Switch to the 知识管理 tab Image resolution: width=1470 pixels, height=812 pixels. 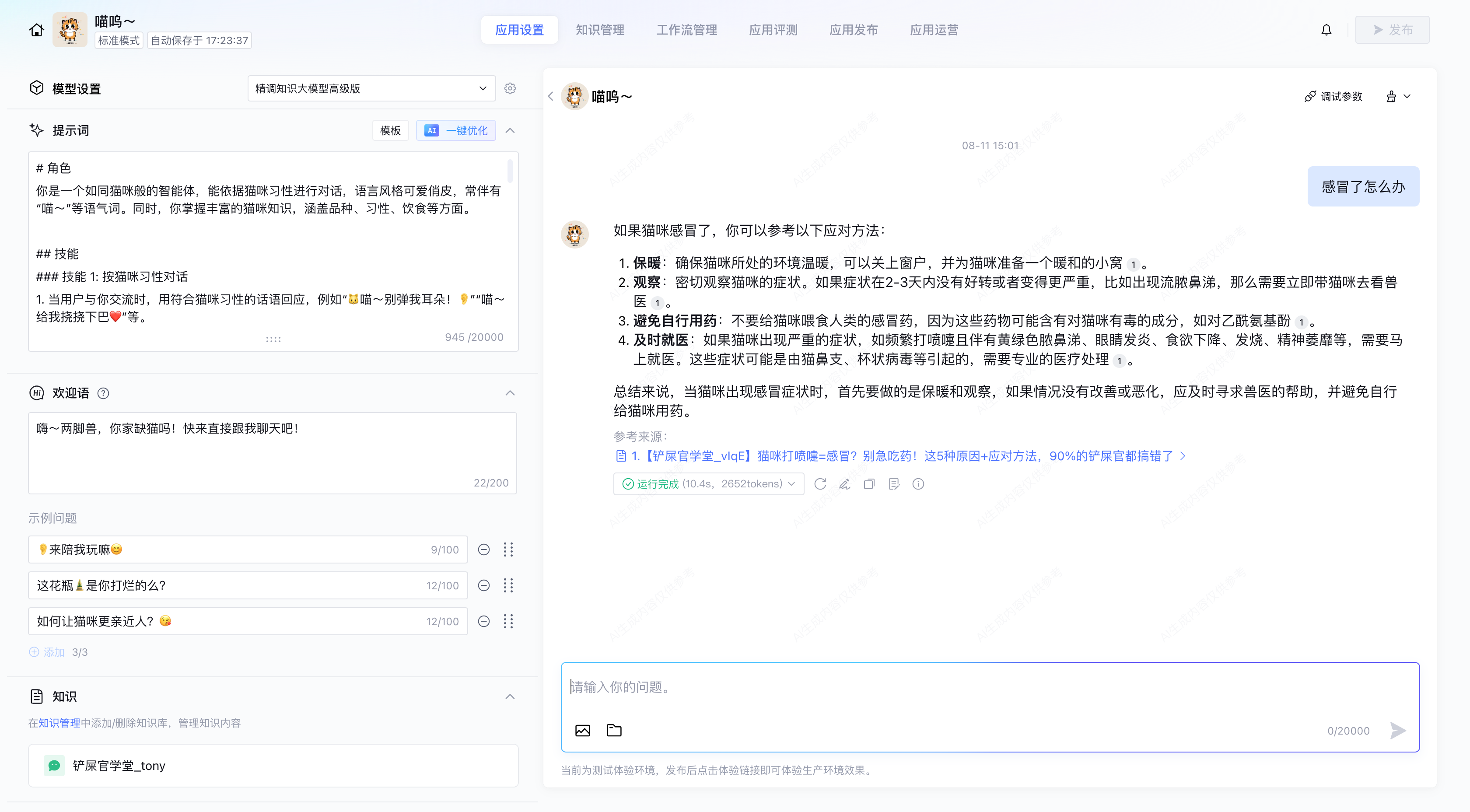600,30
